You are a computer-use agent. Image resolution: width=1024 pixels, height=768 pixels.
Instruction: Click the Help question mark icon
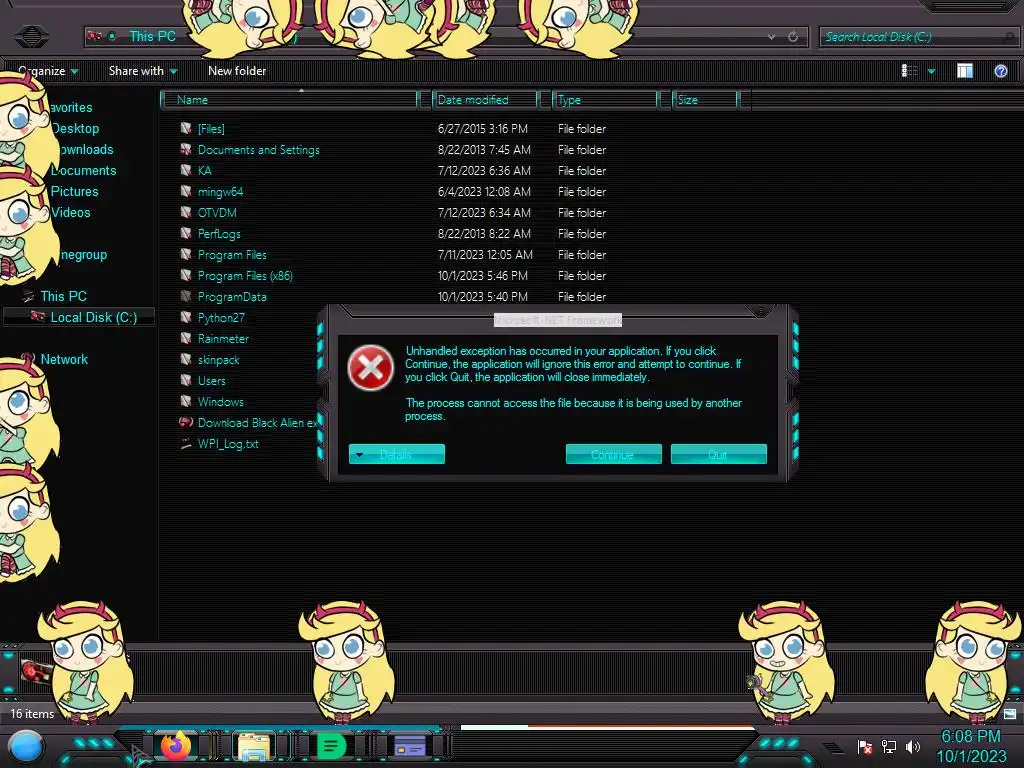pyautogui.click(x=1000, y=71)
